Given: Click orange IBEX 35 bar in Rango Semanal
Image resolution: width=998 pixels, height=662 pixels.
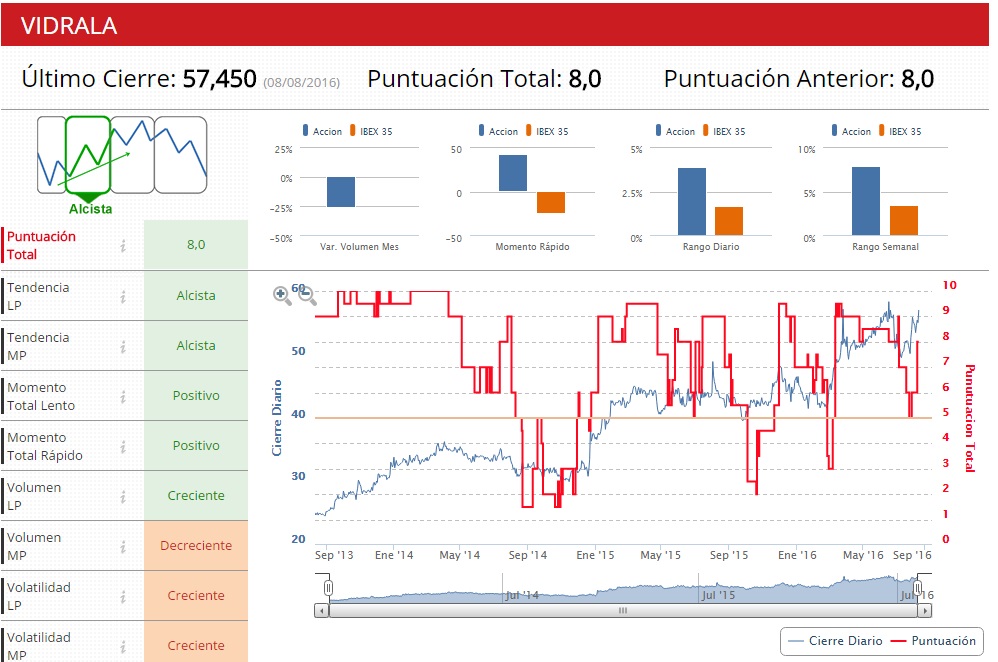Looking at the screenshot, I should [x=904, y=221].
